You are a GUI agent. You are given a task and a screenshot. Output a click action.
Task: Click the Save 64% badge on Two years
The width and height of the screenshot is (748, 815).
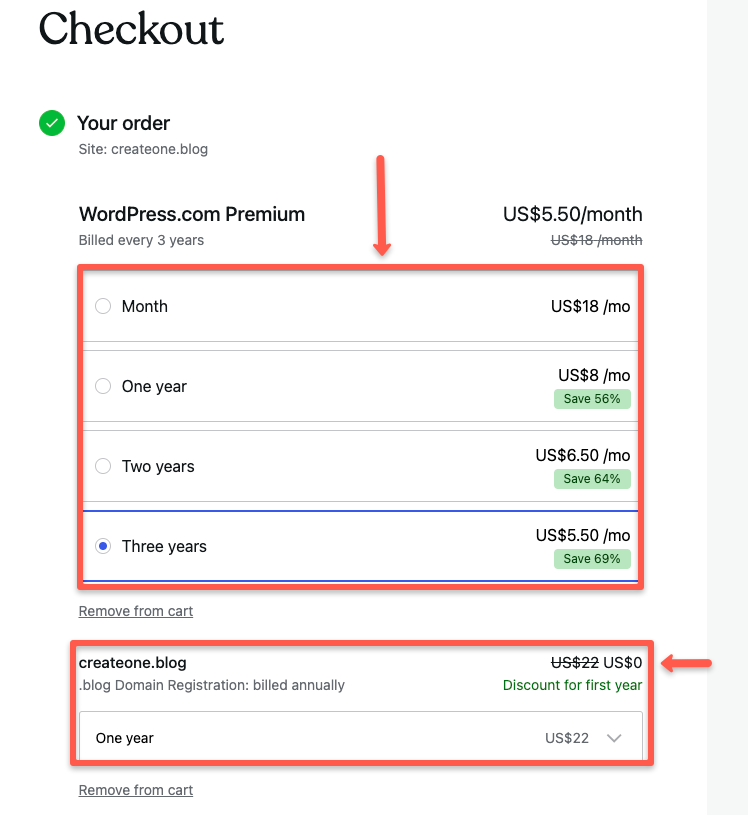[x=592, y=478]
